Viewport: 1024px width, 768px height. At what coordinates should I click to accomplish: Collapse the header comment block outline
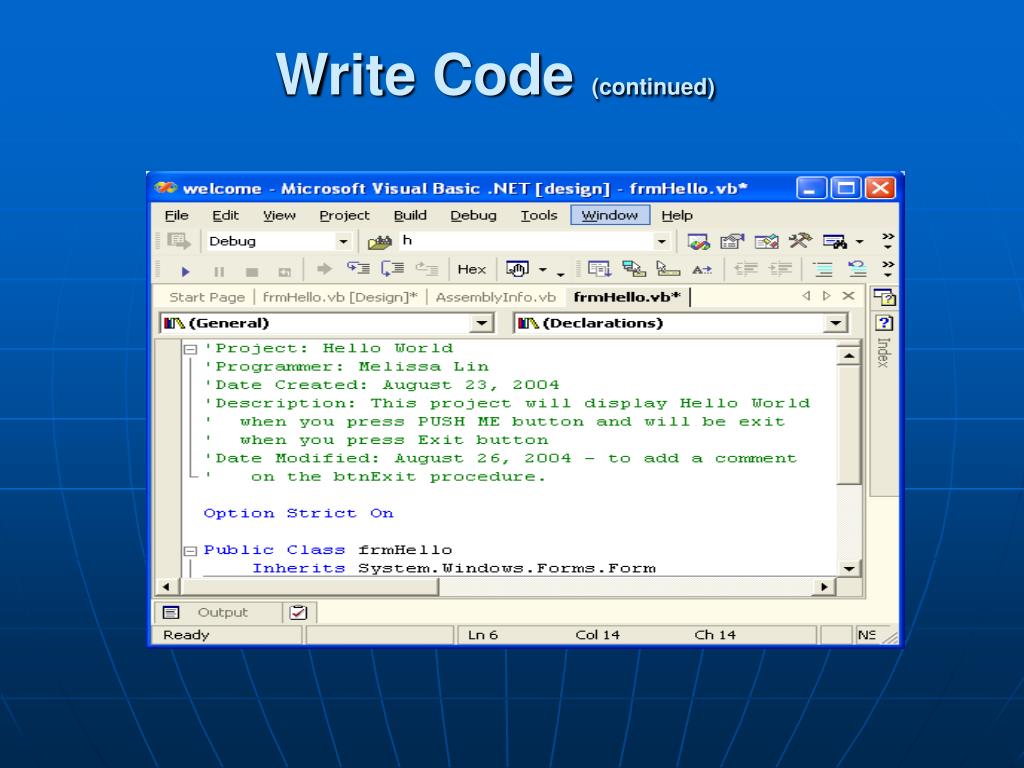pyautogui.click(x=190, y=349)
